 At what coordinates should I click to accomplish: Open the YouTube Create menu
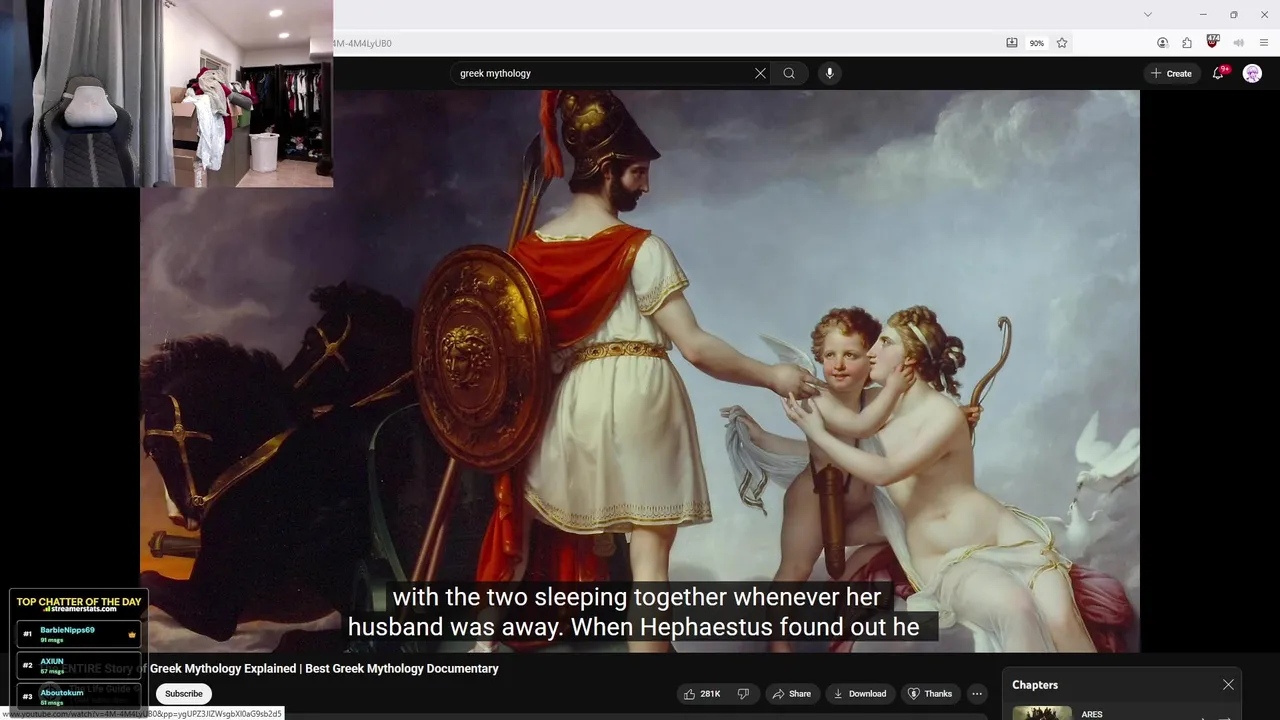(x=1171, y=73)
